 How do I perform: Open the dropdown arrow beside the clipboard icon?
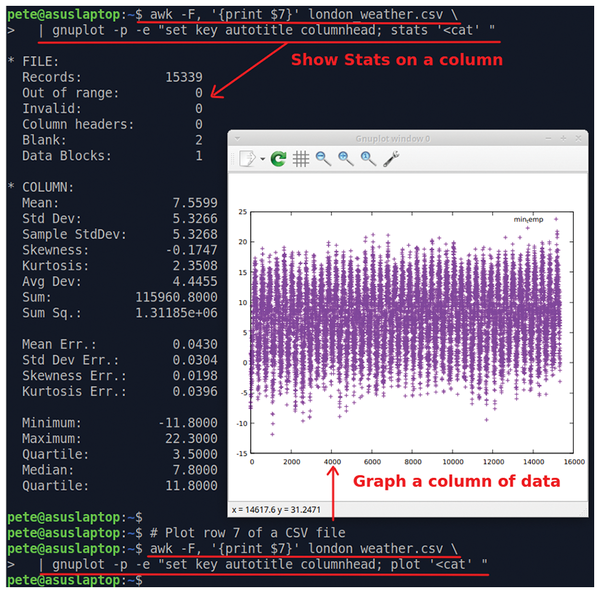pos(262,159)
